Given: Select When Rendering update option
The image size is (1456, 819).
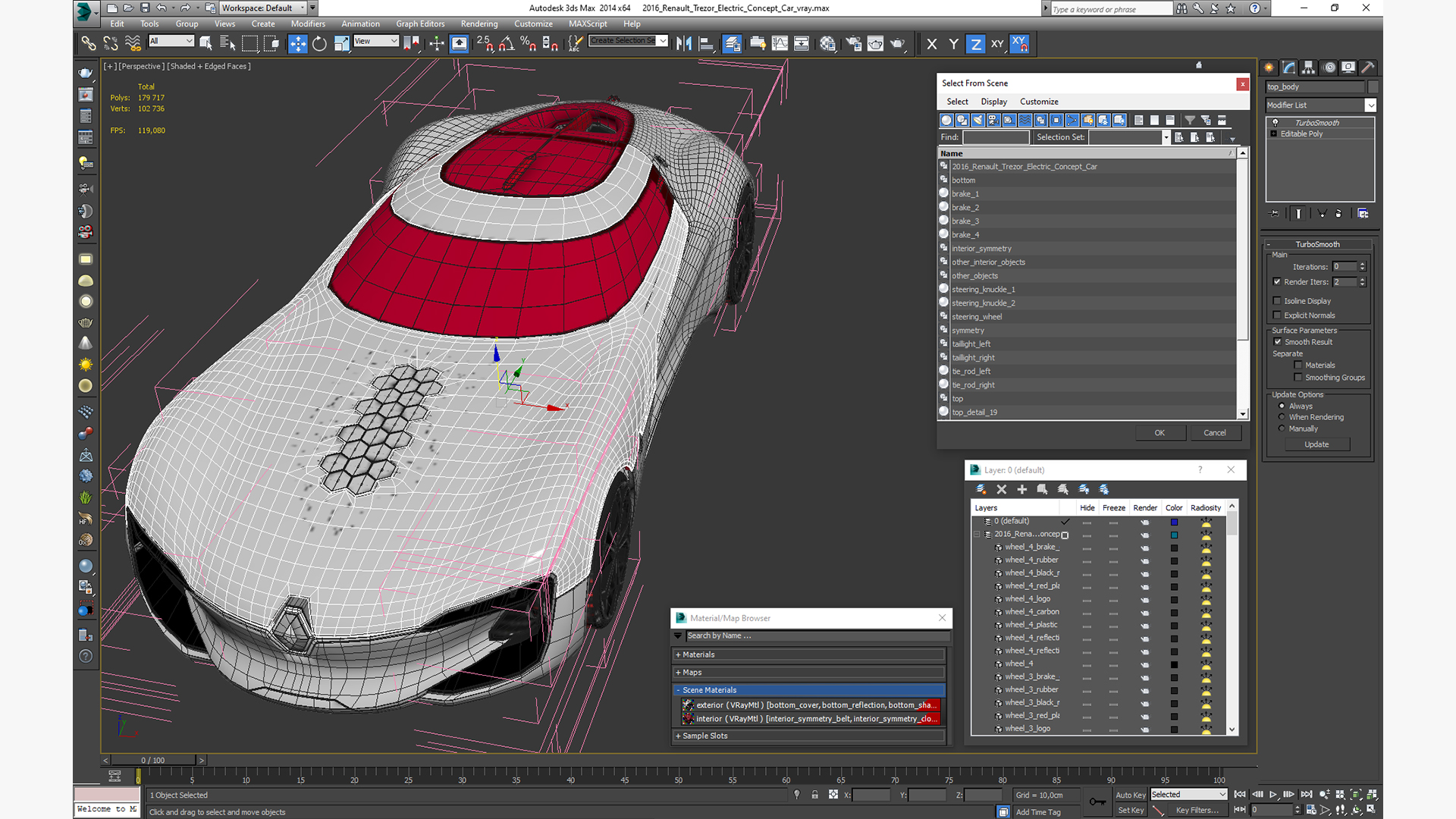Looking at the screenshot, I should point(1282,417).
